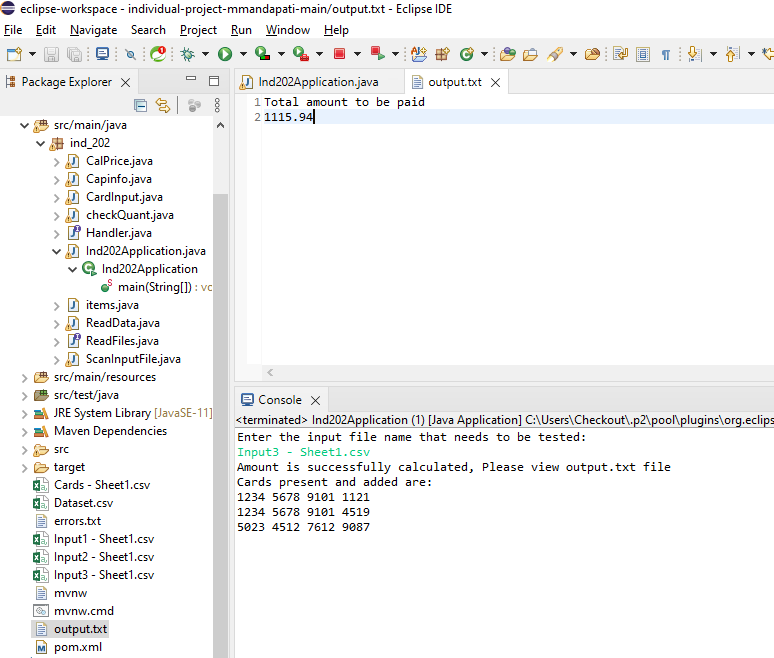Minimize the Package Explorer panel
This screenshot has width=774, height=658.
coord(191,79)
